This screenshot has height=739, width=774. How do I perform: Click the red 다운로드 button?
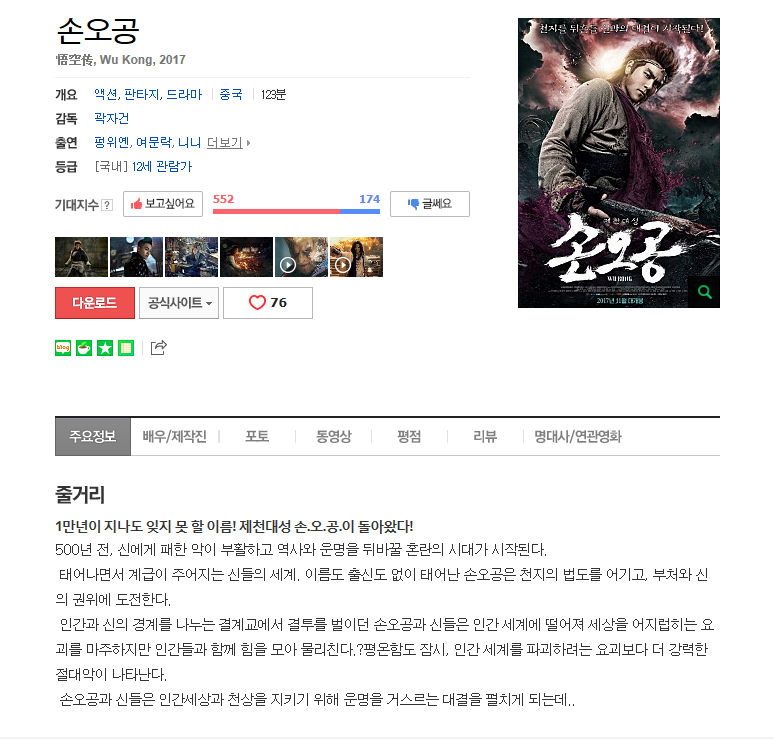pyautogui.click(x=95, y=303)
